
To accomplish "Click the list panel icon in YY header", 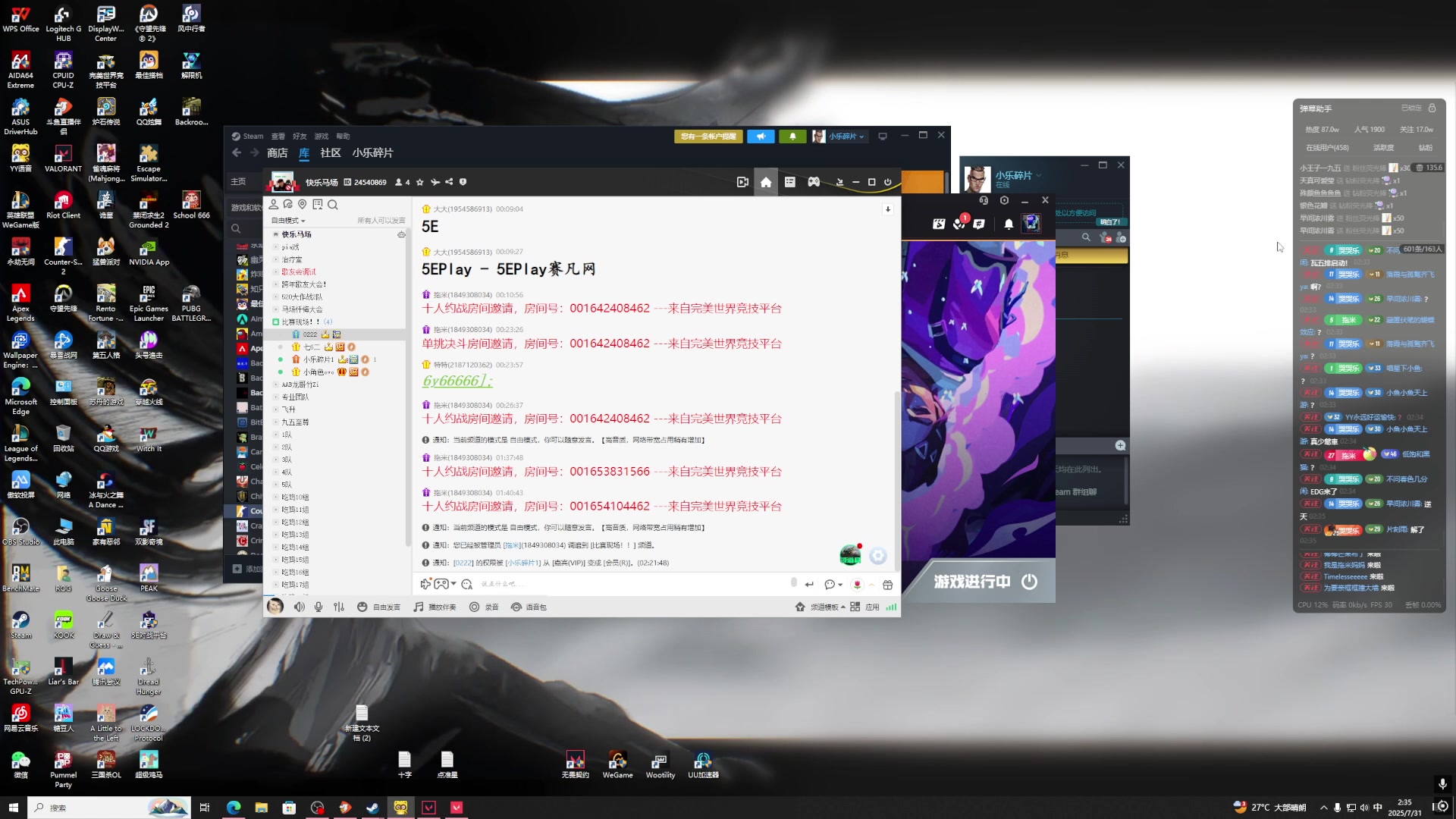I will click(x=789, y=182).
